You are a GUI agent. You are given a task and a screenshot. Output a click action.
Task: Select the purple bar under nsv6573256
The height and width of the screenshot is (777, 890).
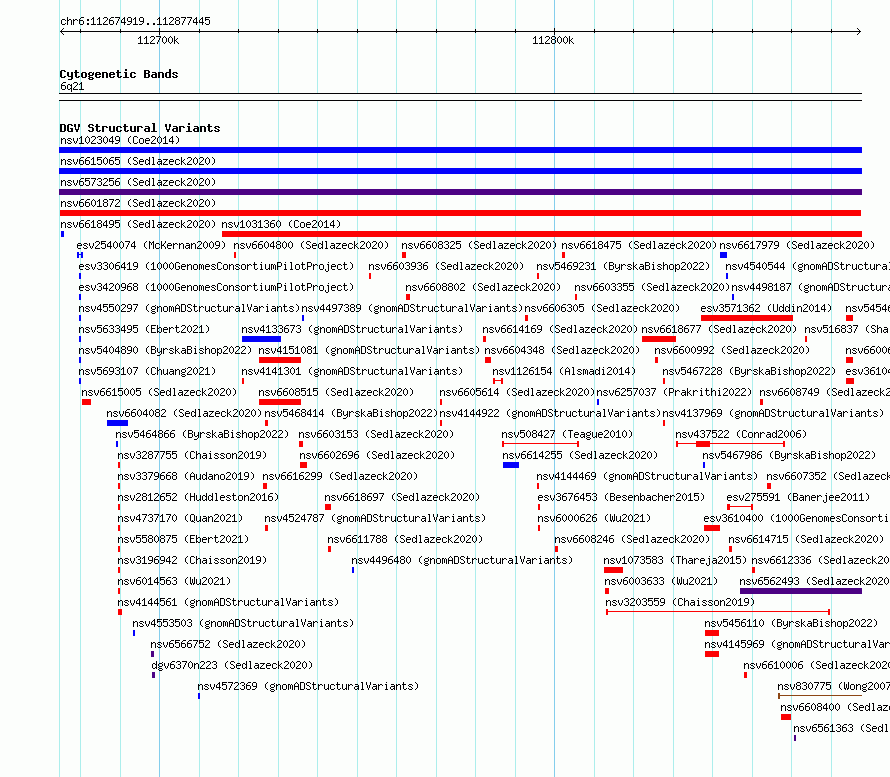tap(460, 192)
